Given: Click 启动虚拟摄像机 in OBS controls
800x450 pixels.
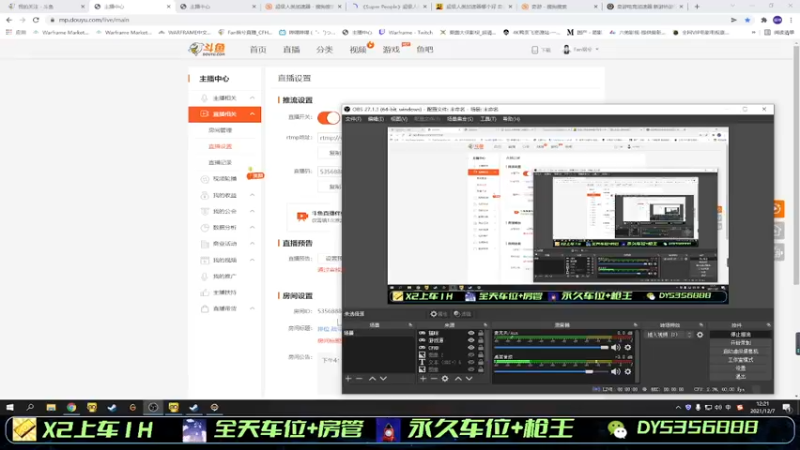Looking at the screenshot, I should (x=740, y=352).
